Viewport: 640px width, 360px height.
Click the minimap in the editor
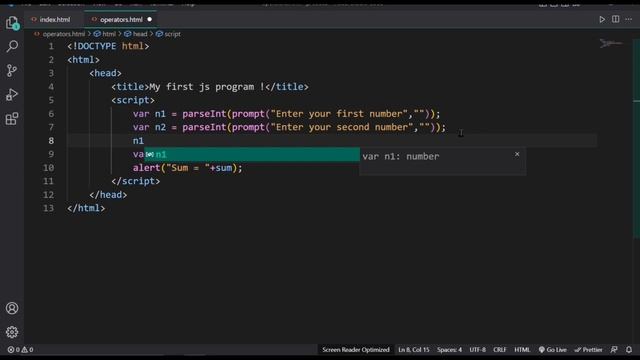(x=611, y=43)
